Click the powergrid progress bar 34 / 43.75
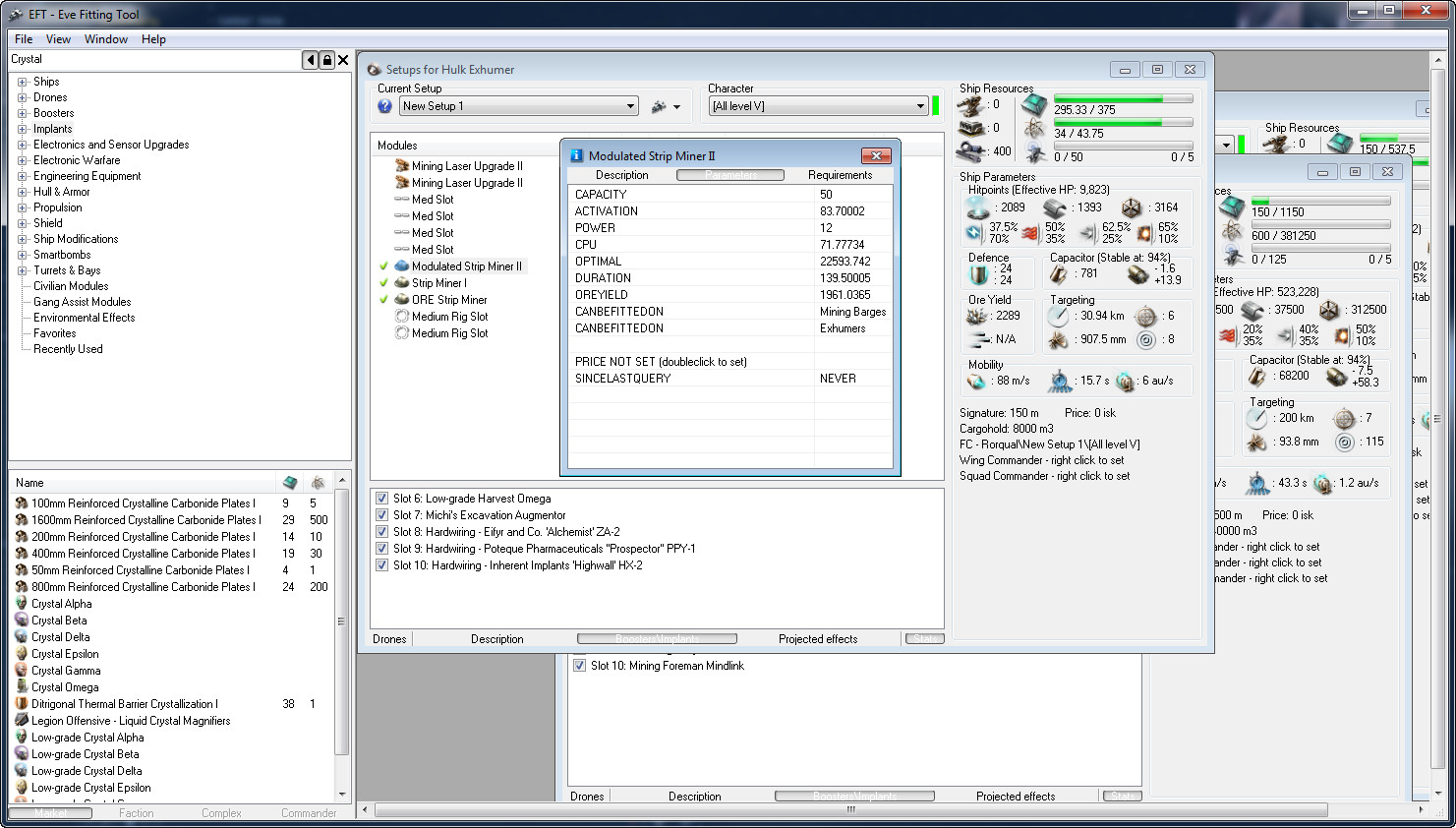 [x=1124, y=122]
